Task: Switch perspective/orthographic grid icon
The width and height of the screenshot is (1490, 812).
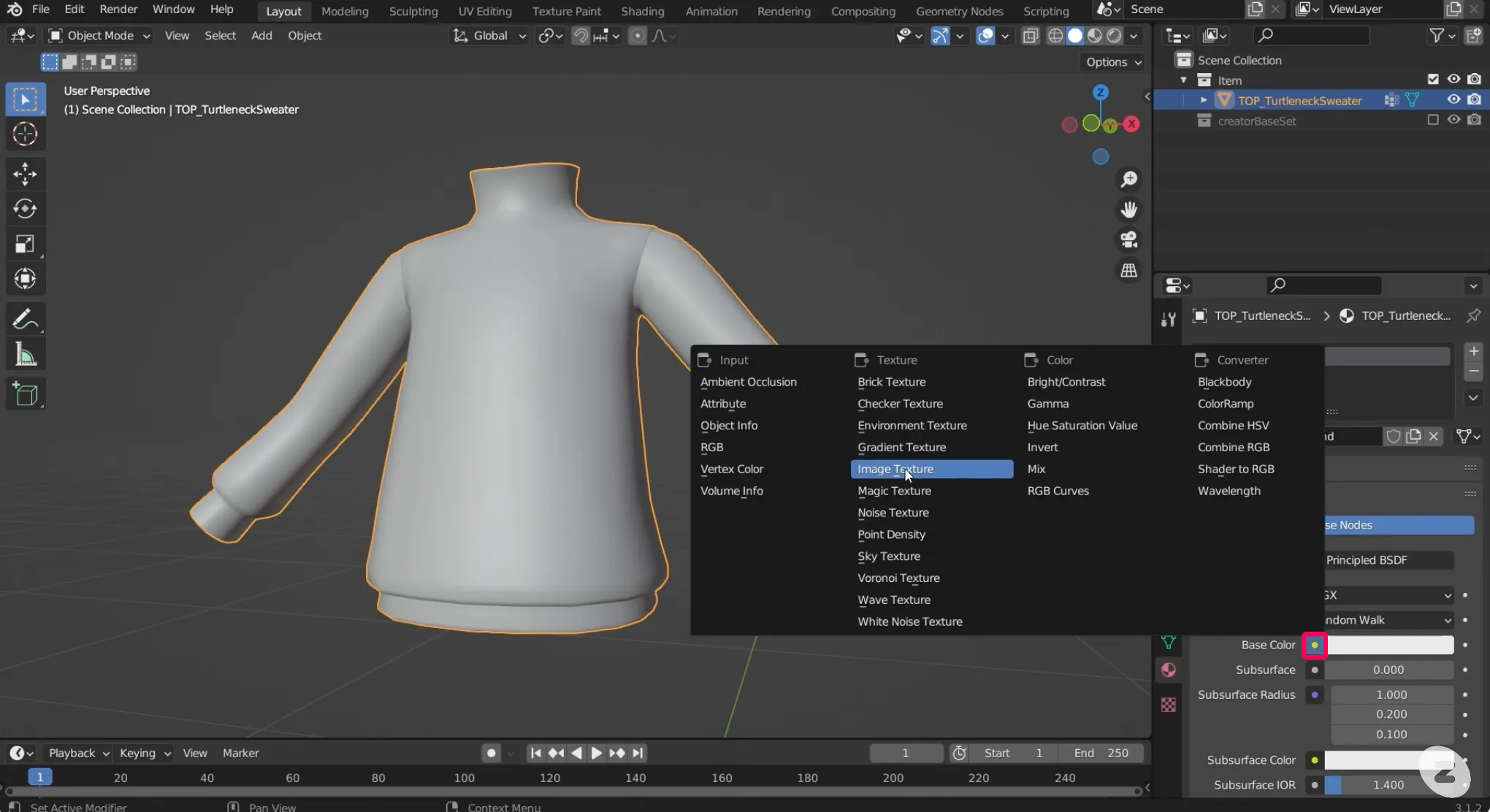Action: [1129, 270]
